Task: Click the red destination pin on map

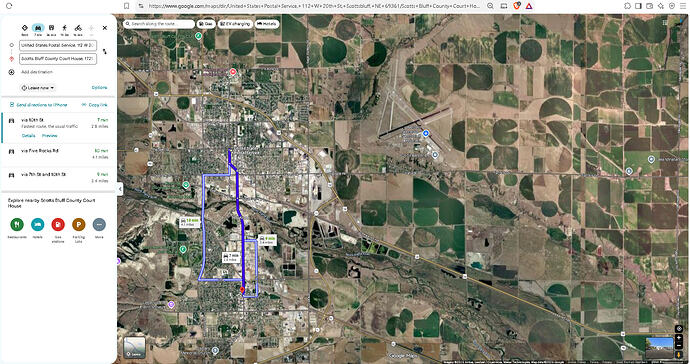Action: (x=242, y=290)
